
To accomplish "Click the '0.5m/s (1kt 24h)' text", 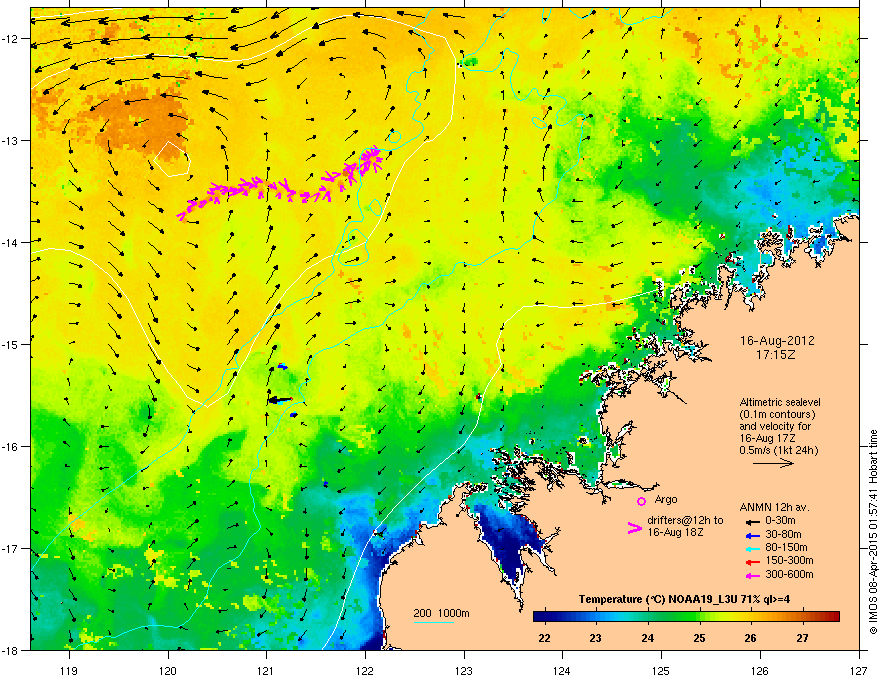I will coord(778,451).
